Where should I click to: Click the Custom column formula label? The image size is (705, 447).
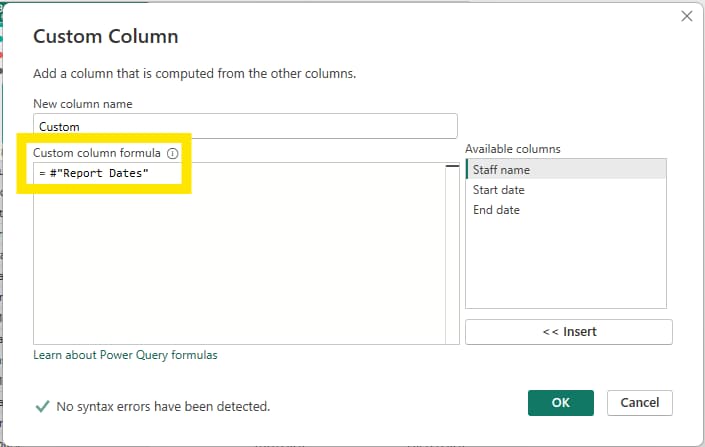click(97, 153)
